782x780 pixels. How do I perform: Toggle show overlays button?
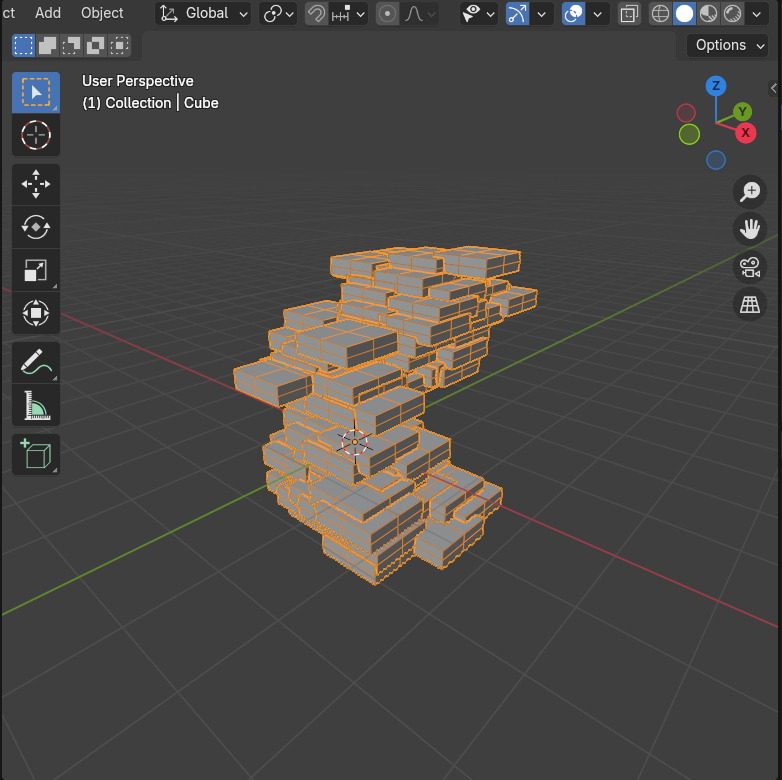pyautogui.click(x=574, y=13)
